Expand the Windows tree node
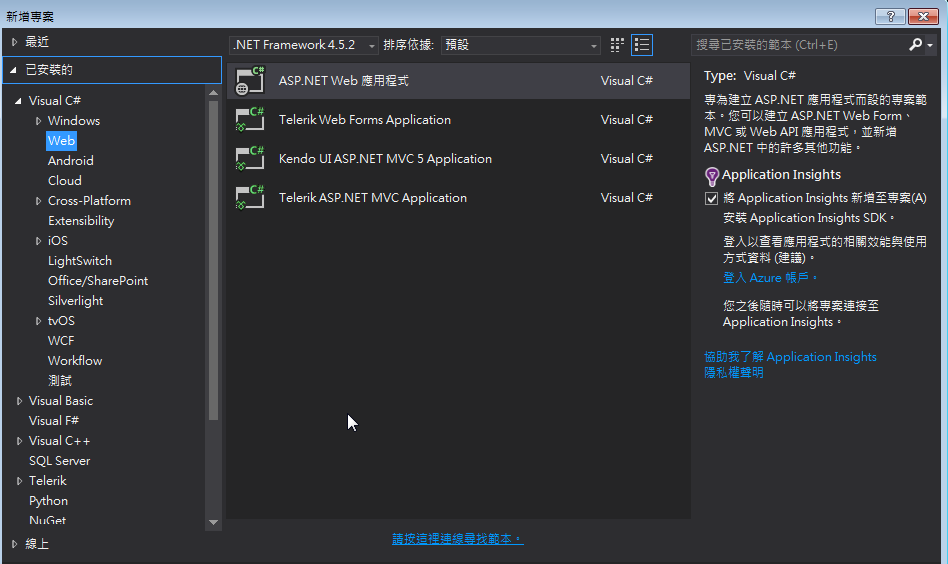 tap(38, 121)
